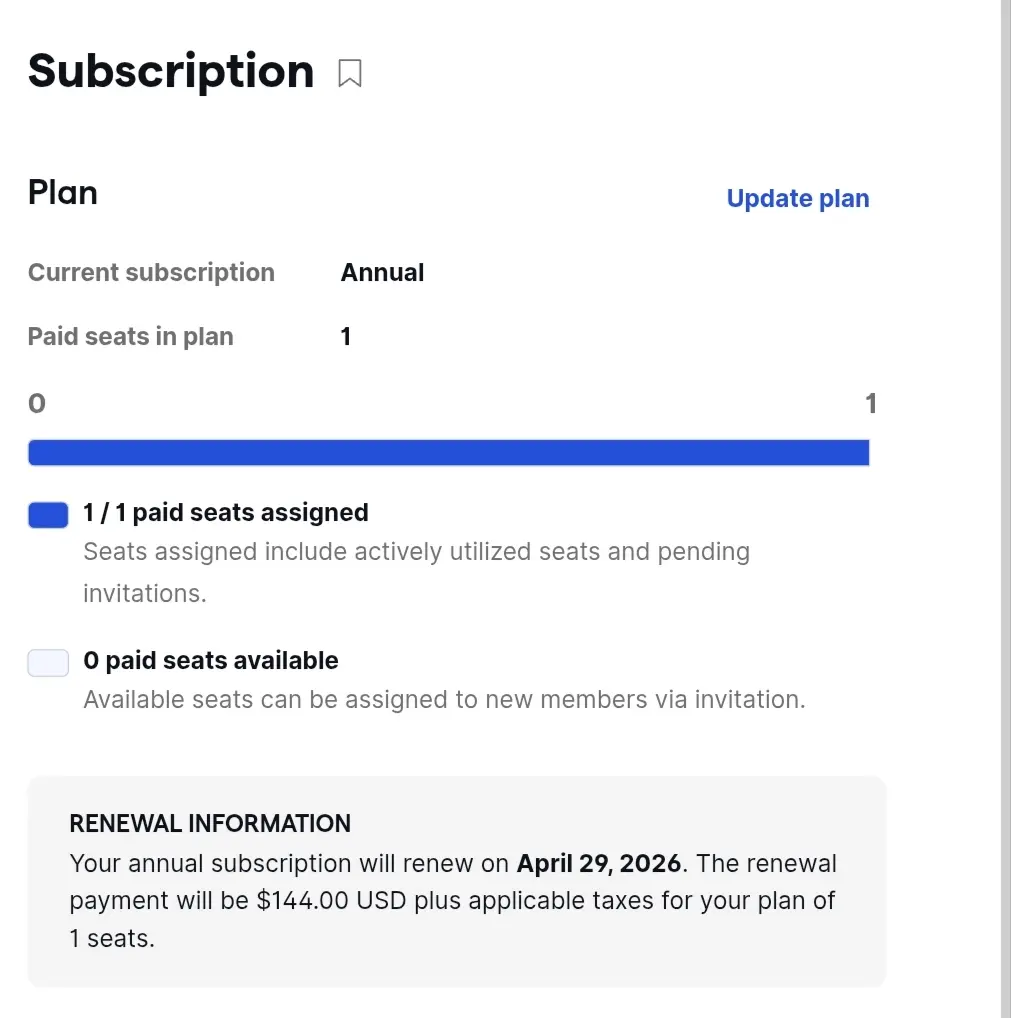Select the April 29, 2026 renewal date

599,863
